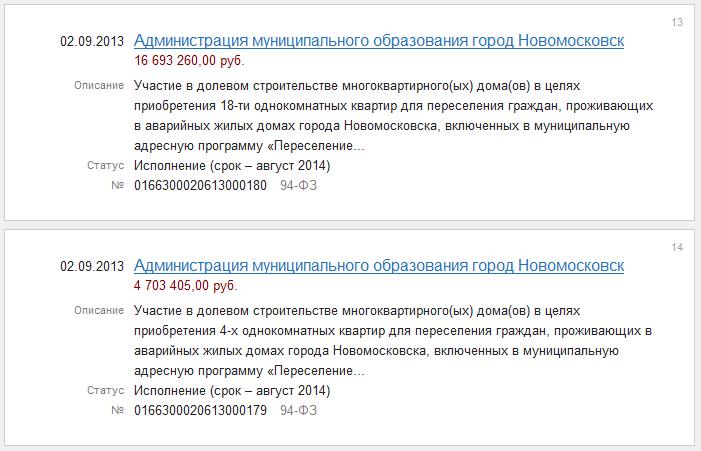Click the result index number 14
The image size is (701, 451).
[677, 247]
